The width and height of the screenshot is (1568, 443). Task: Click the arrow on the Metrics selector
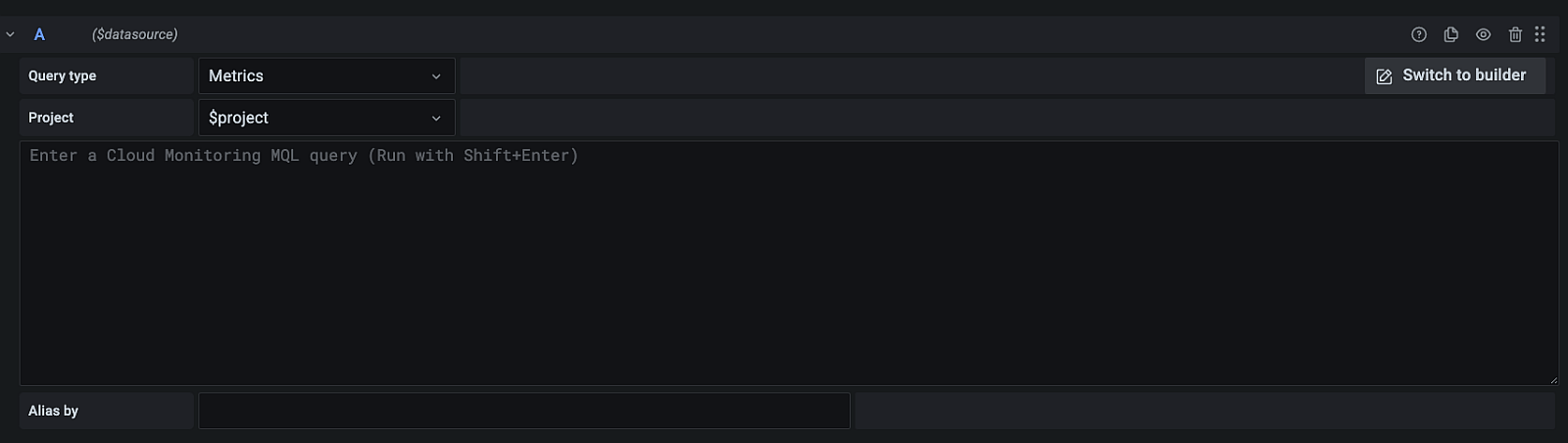point(436,76)
